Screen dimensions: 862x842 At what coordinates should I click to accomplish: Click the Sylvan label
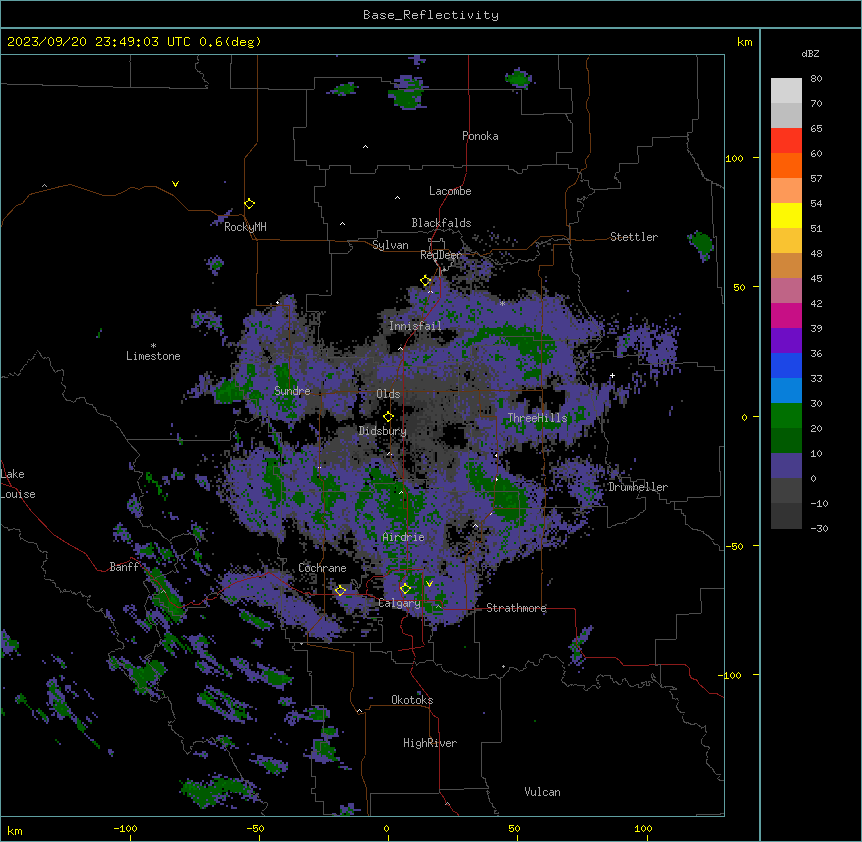(390, 245)
